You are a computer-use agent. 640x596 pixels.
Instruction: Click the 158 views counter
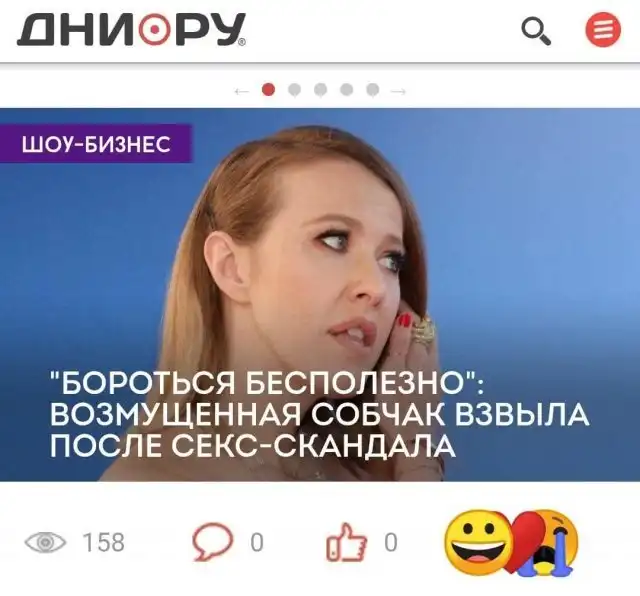tap(104, 543)
